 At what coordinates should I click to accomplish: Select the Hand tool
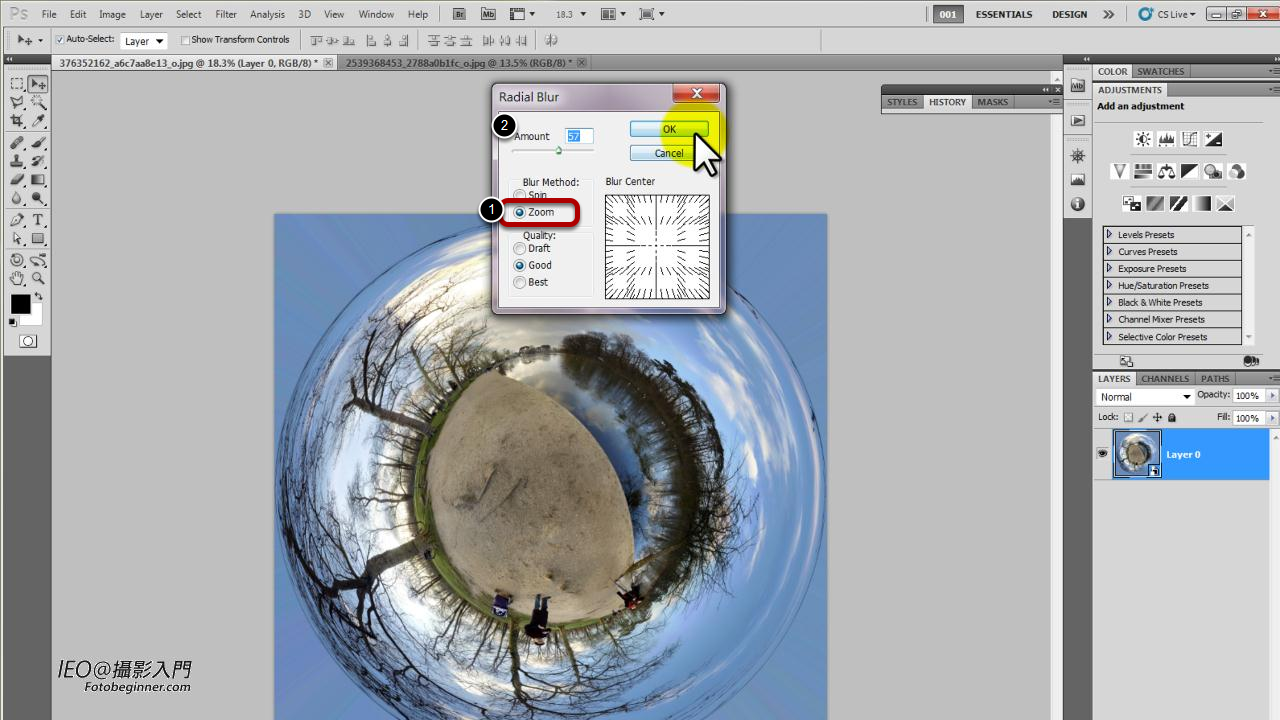tap(17, 279)
